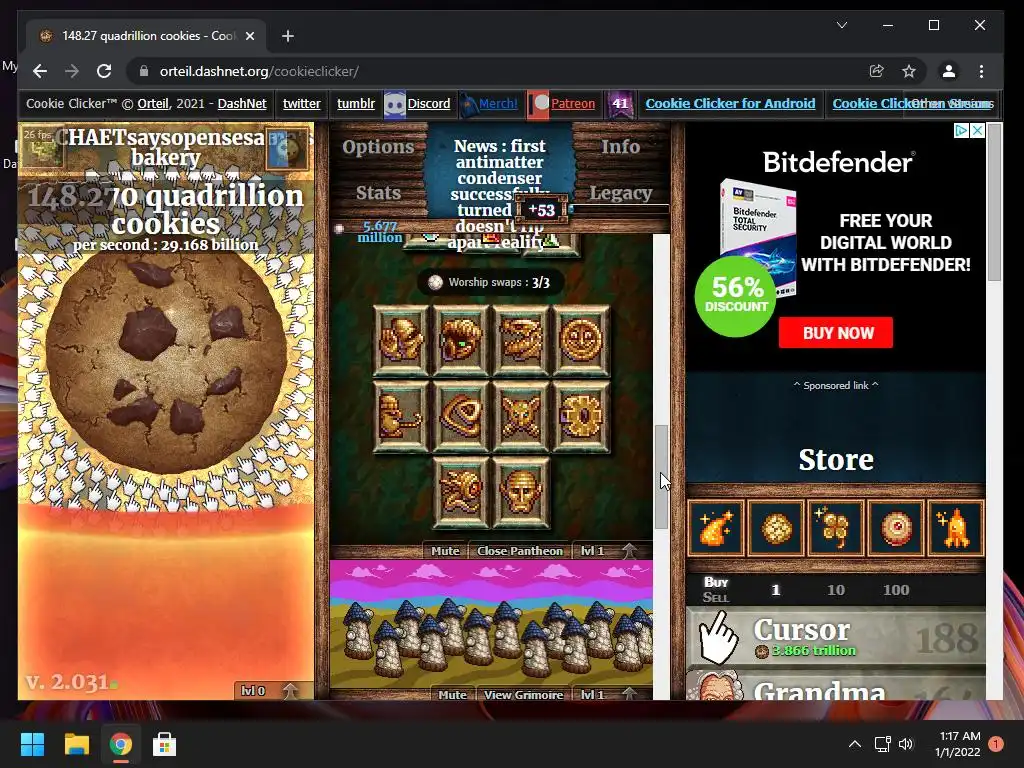
Task: Mute the Pantheon temple row
Action: pos(445,551)
